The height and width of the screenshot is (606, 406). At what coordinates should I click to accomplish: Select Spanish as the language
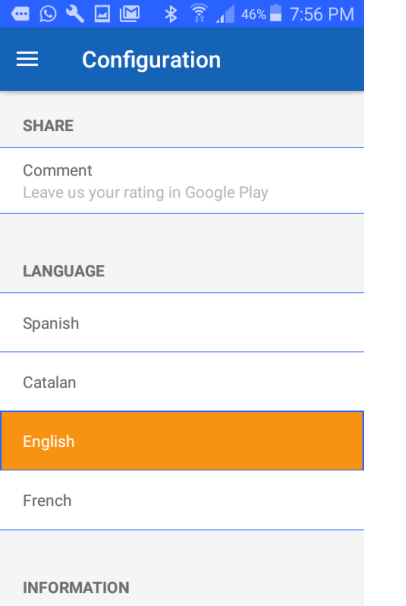pos(182,323)
